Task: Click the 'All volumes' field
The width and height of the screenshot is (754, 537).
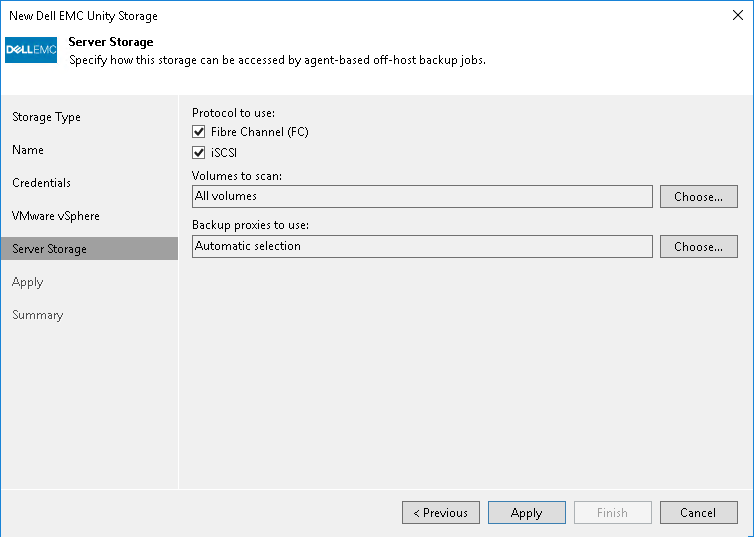Action: point(421,196)
